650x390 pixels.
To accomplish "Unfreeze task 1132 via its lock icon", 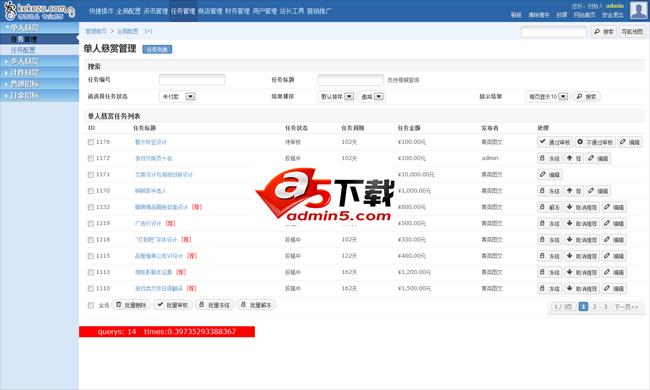I will (542, 207).
